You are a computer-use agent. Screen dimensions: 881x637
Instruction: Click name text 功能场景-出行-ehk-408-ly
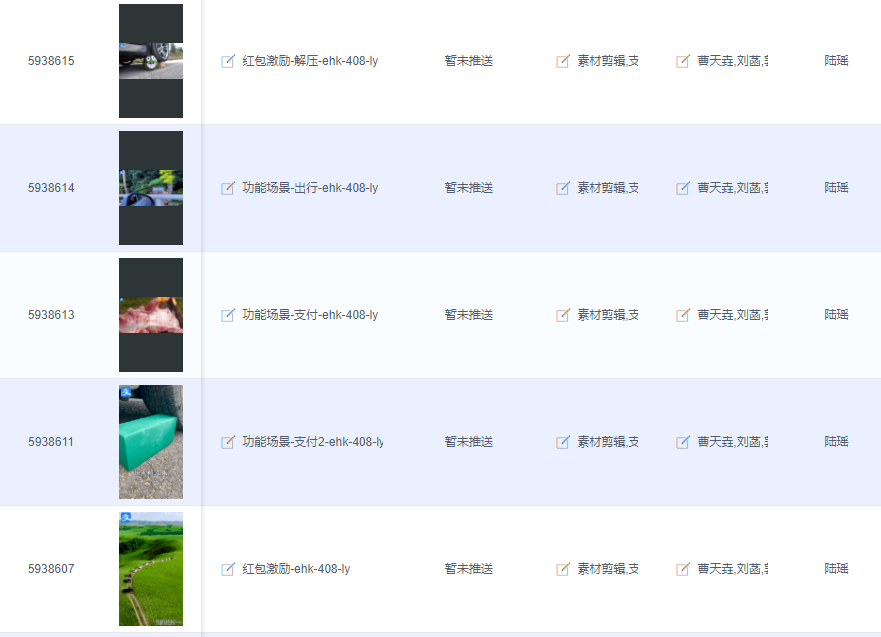tap(310, 188)
